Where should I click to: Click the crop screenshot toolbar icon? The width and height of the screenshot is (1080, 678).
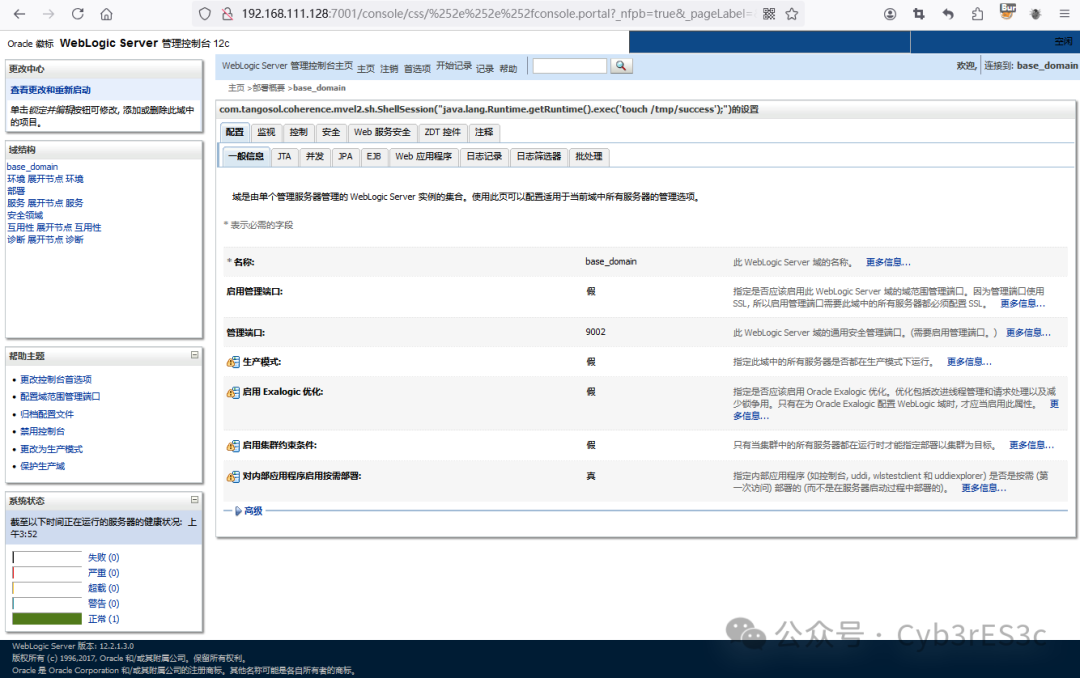click(x=919, y=14)
